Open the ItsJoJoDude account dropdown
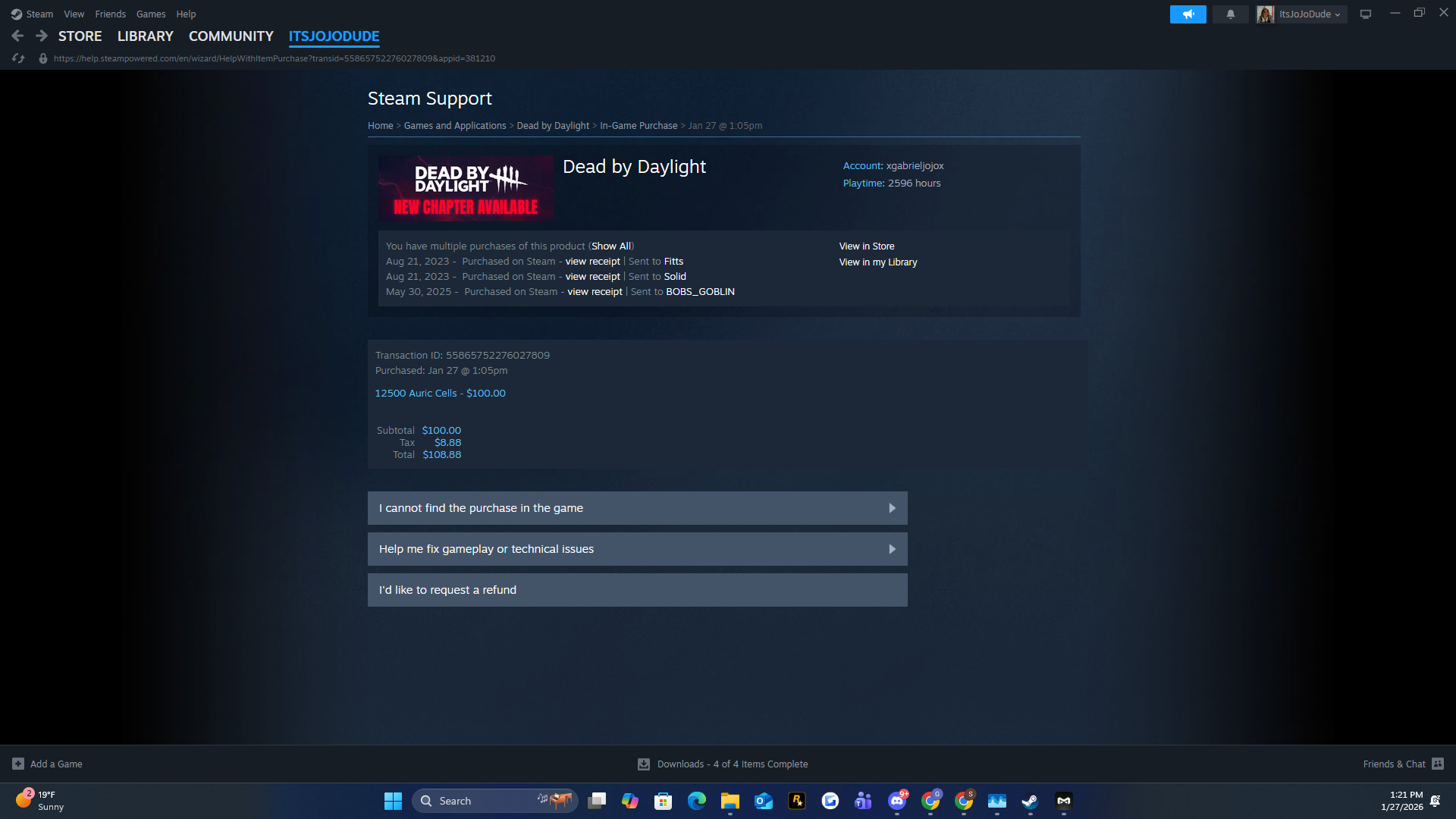Screen dimensions: 1456x819 pos(1301,14)
